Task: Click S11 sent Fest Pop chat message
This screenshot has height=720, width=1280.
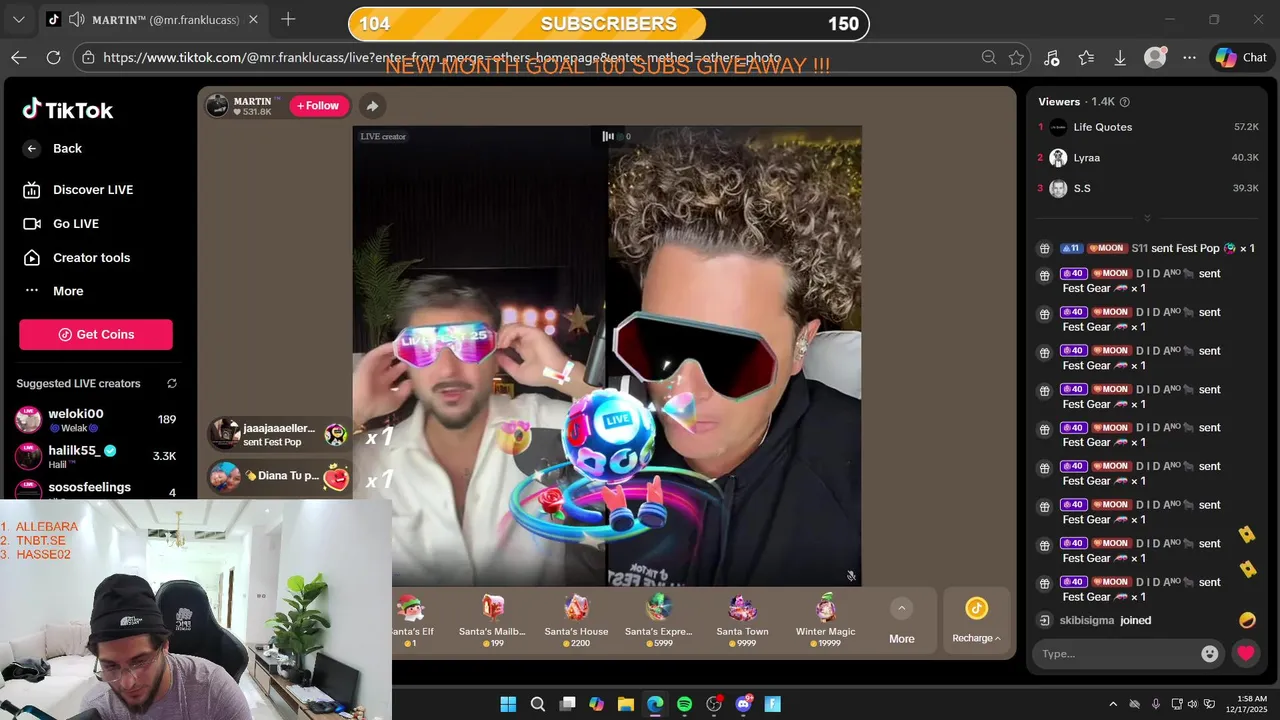Action: (x=1147, y=249)
